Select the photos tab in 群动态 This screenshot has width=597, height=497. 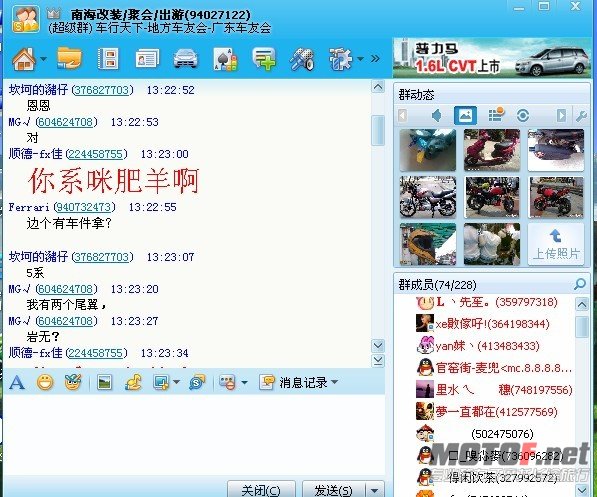465,115
